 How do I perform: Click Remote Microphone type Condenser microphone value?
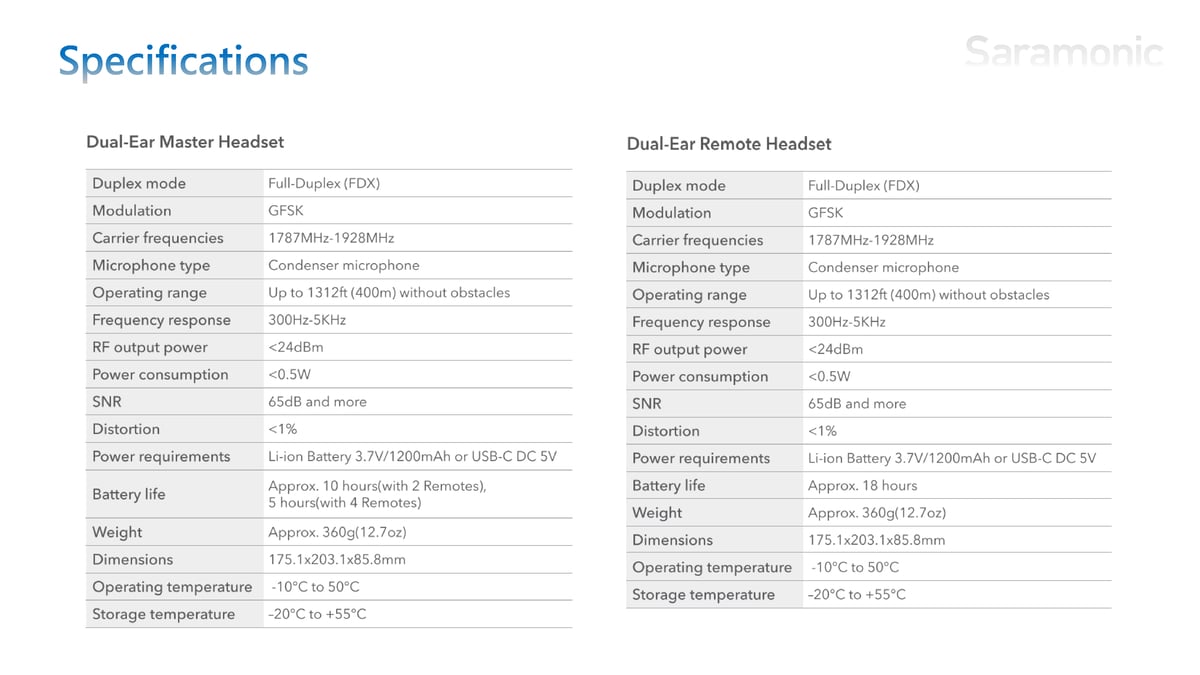click(883, 267)
